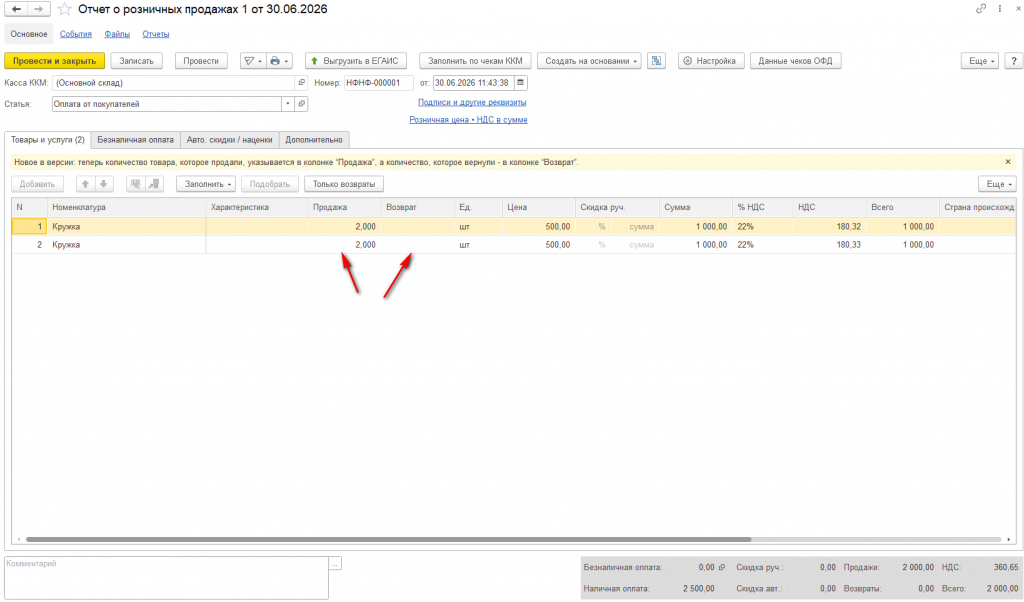Screen dimensions: 1024x602
Task: Expand the send/envelope dropdown button
Action: tap(253, 61)
